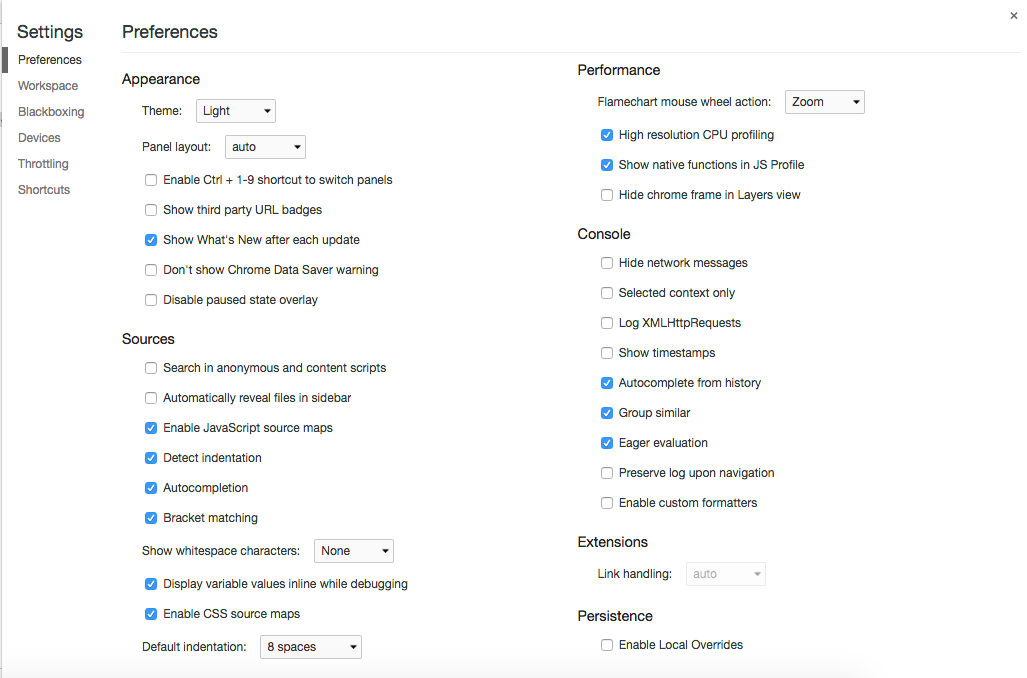Tick Enable Local Overrides checkbox
The image size is (1027, 678).
pos(607,645)
